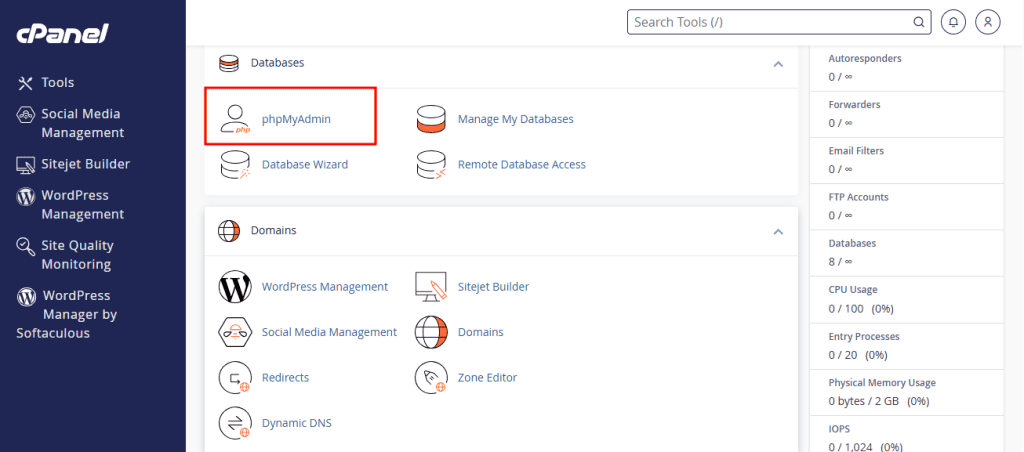Focus the Search Tools input field
This screenshot has height=452, width=1024.
tap(779, 22)
